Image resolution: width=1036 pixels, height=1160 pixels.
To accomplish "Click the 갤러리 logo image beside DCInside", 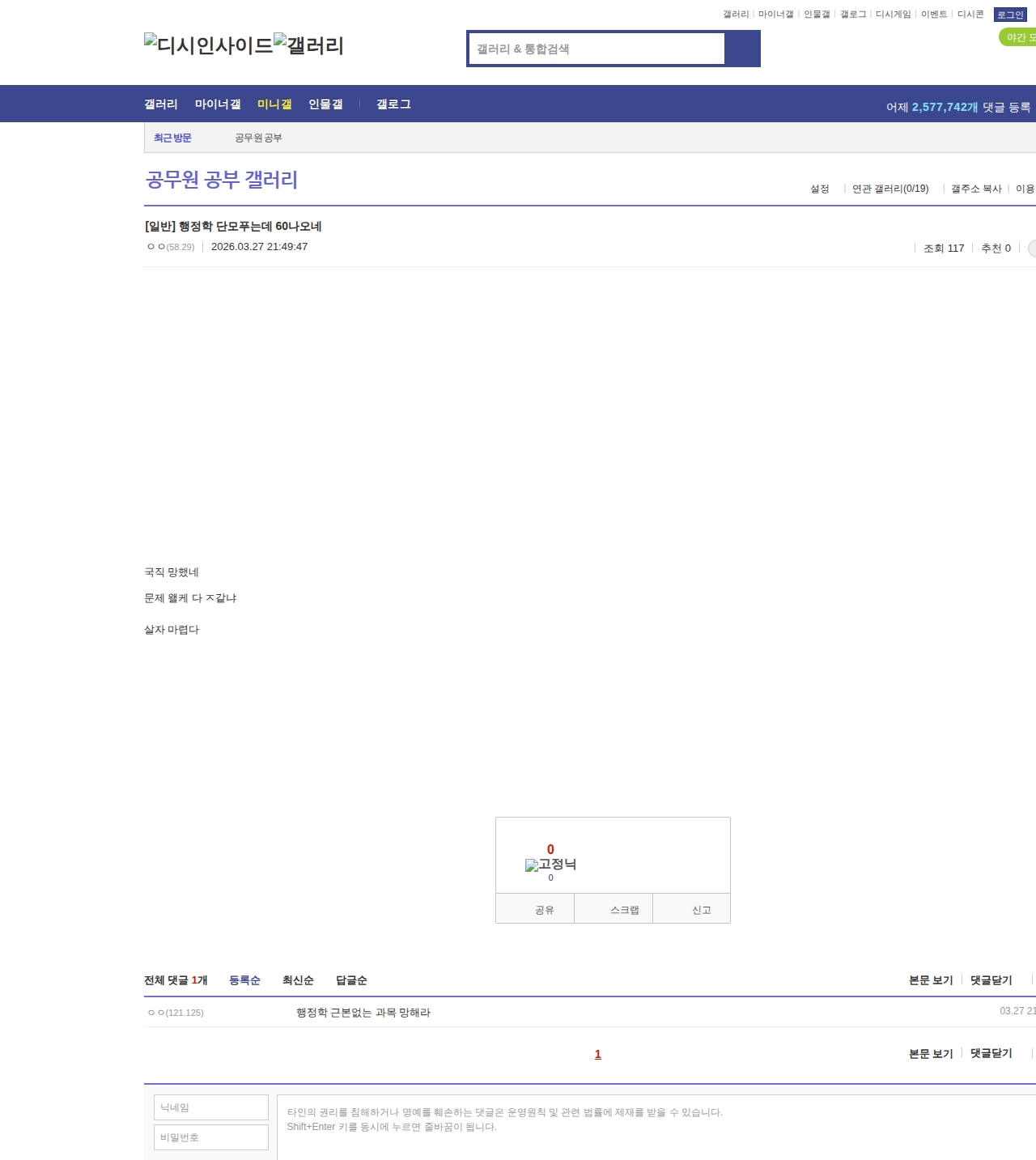I will [308, 45].
